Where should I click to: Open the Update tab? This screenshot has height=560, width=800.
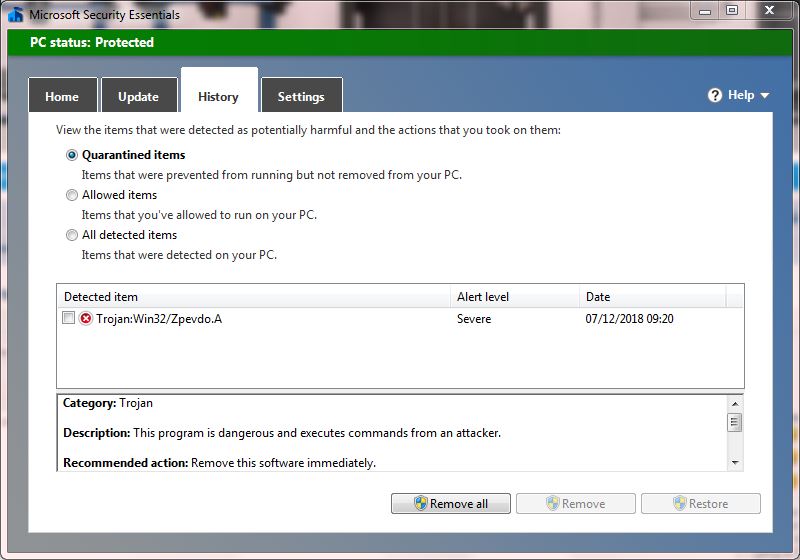pyautogui.click(x=139, y=96)
